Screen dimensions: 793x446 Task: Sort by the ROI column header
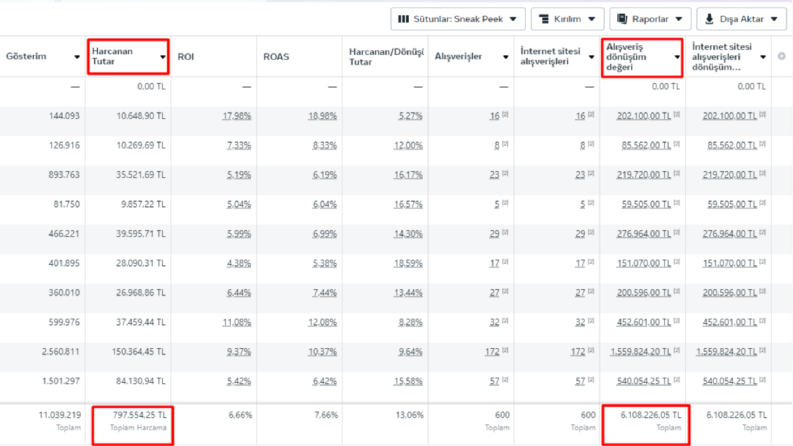pos(186,57)
